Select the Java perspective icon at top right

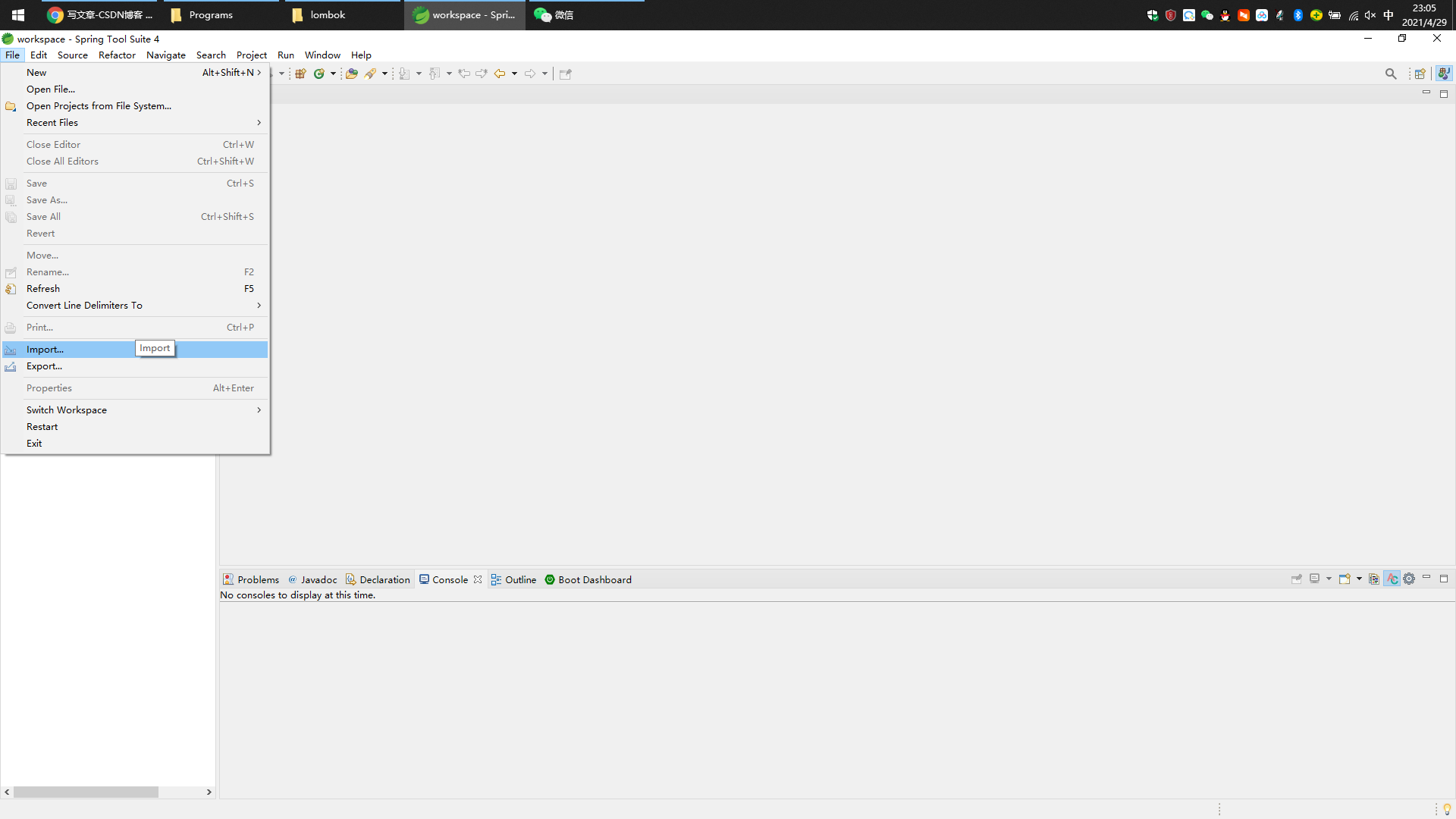tap(1445, 74)
